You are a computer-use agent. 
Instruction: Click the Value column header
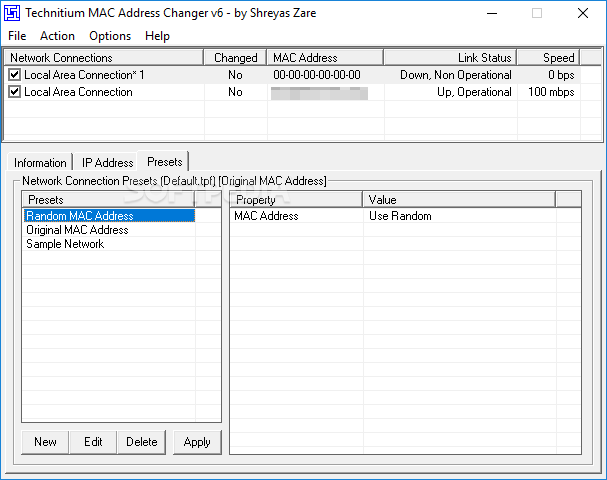tap(459, 200)
